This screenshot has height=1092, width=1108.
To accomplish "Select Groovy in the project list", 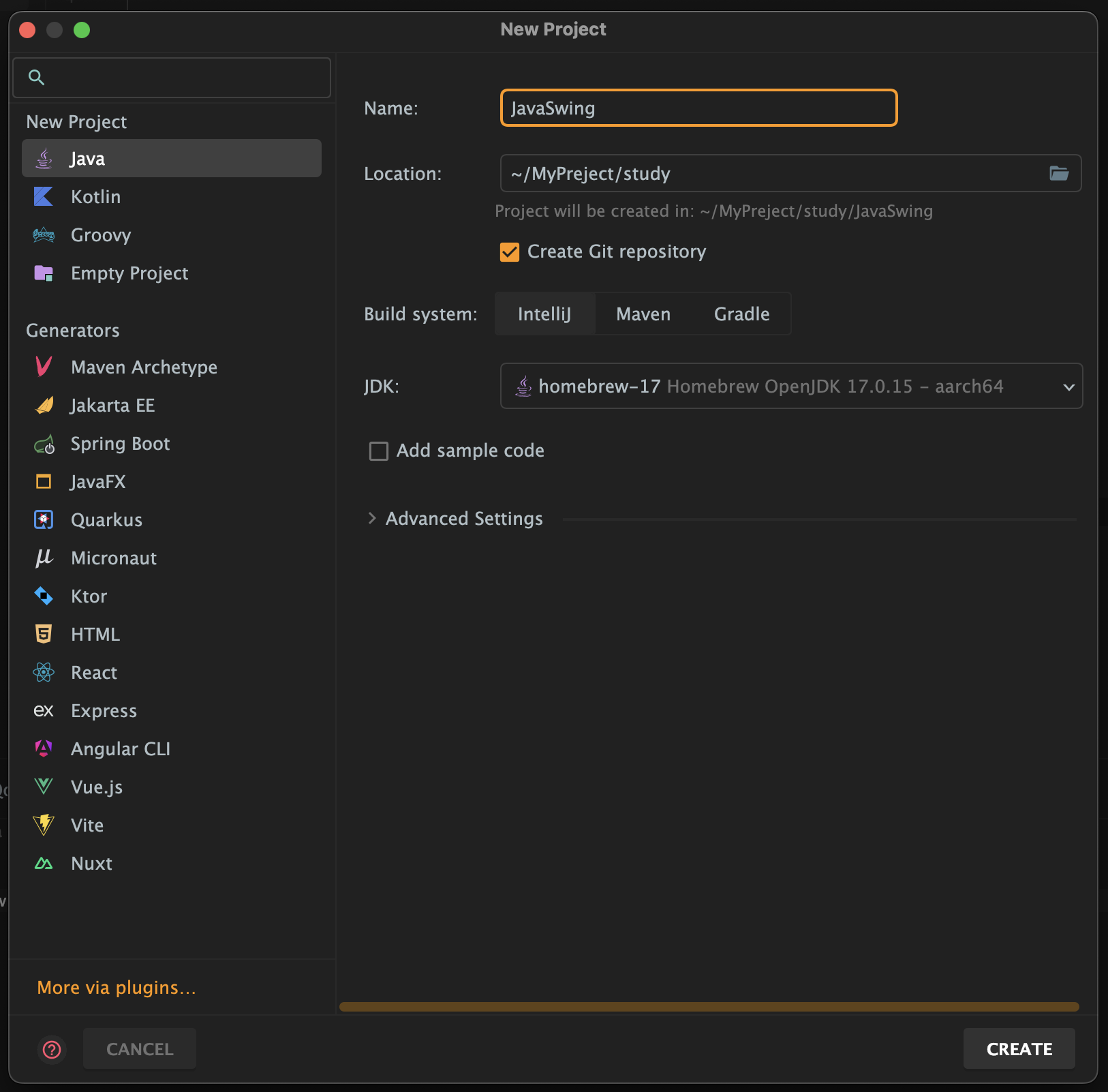I will [172, 235].
